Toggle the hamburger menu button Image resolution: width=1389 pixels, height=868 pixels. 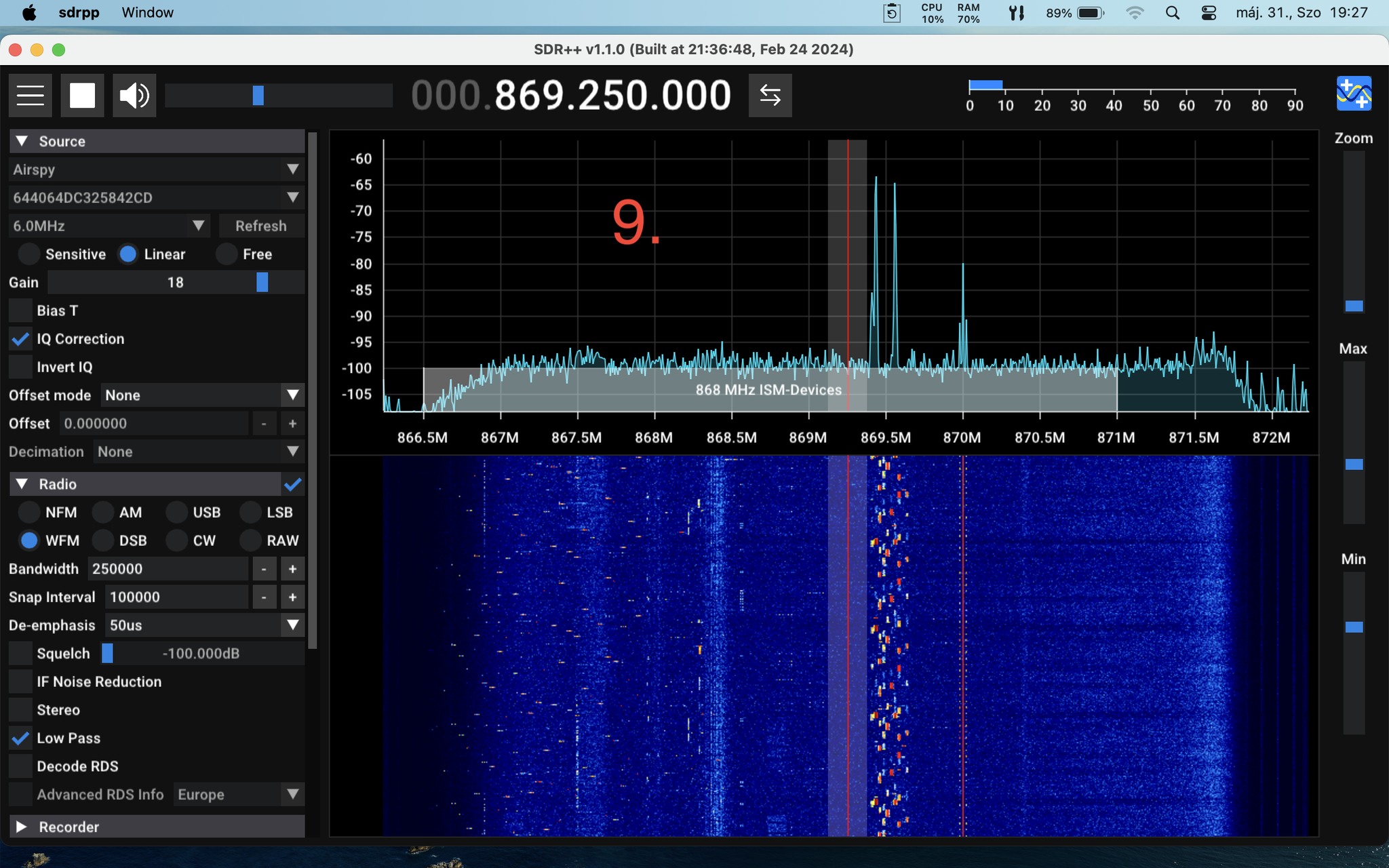point(31,96)
